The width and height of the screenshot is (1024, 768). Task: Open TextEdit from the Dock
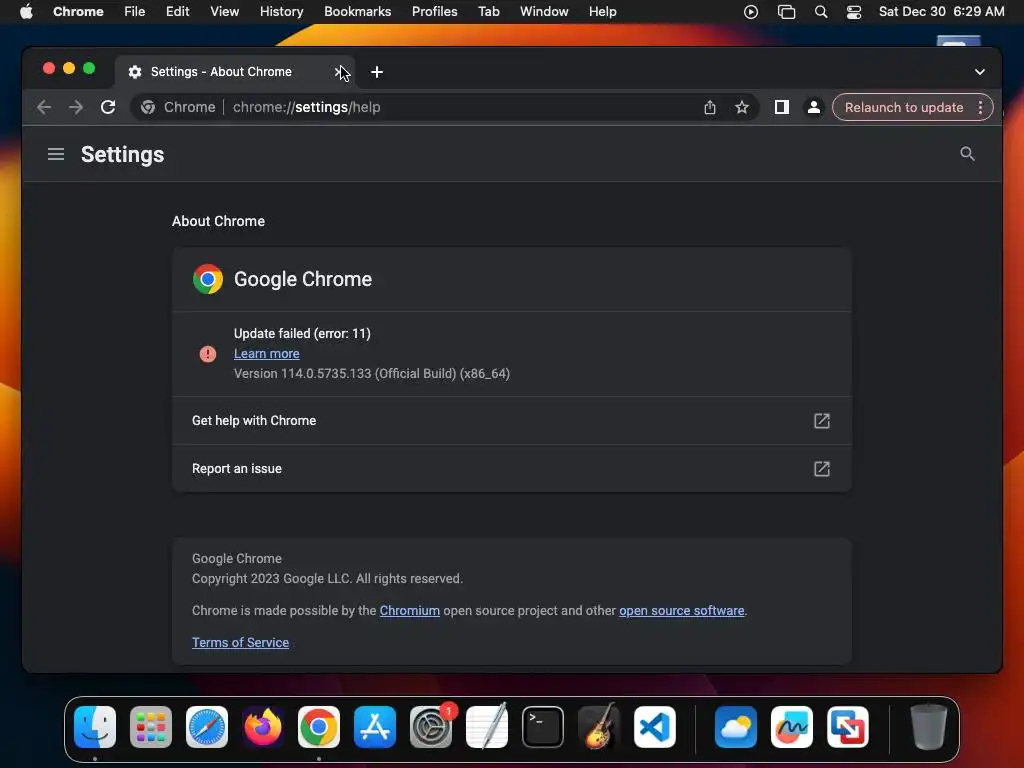pos(487,727)
